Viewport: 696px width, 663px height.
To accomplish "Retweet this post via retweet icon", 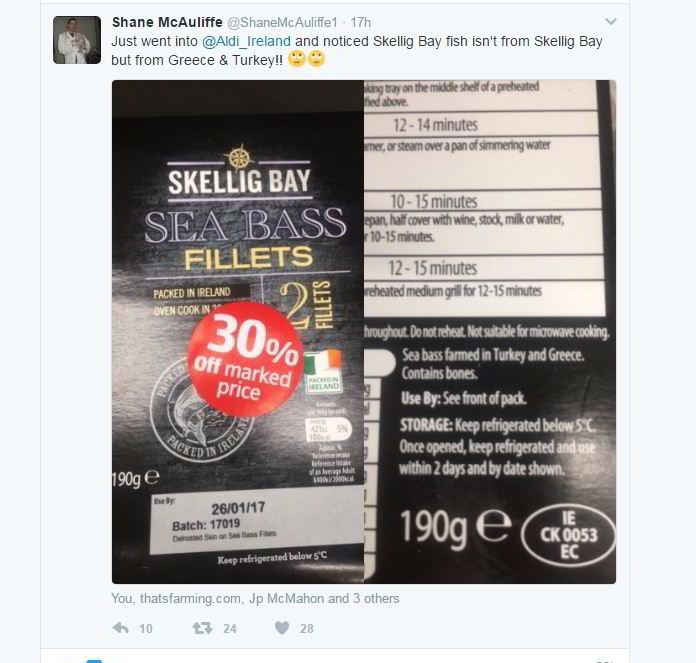I will [x=202, y=627].
